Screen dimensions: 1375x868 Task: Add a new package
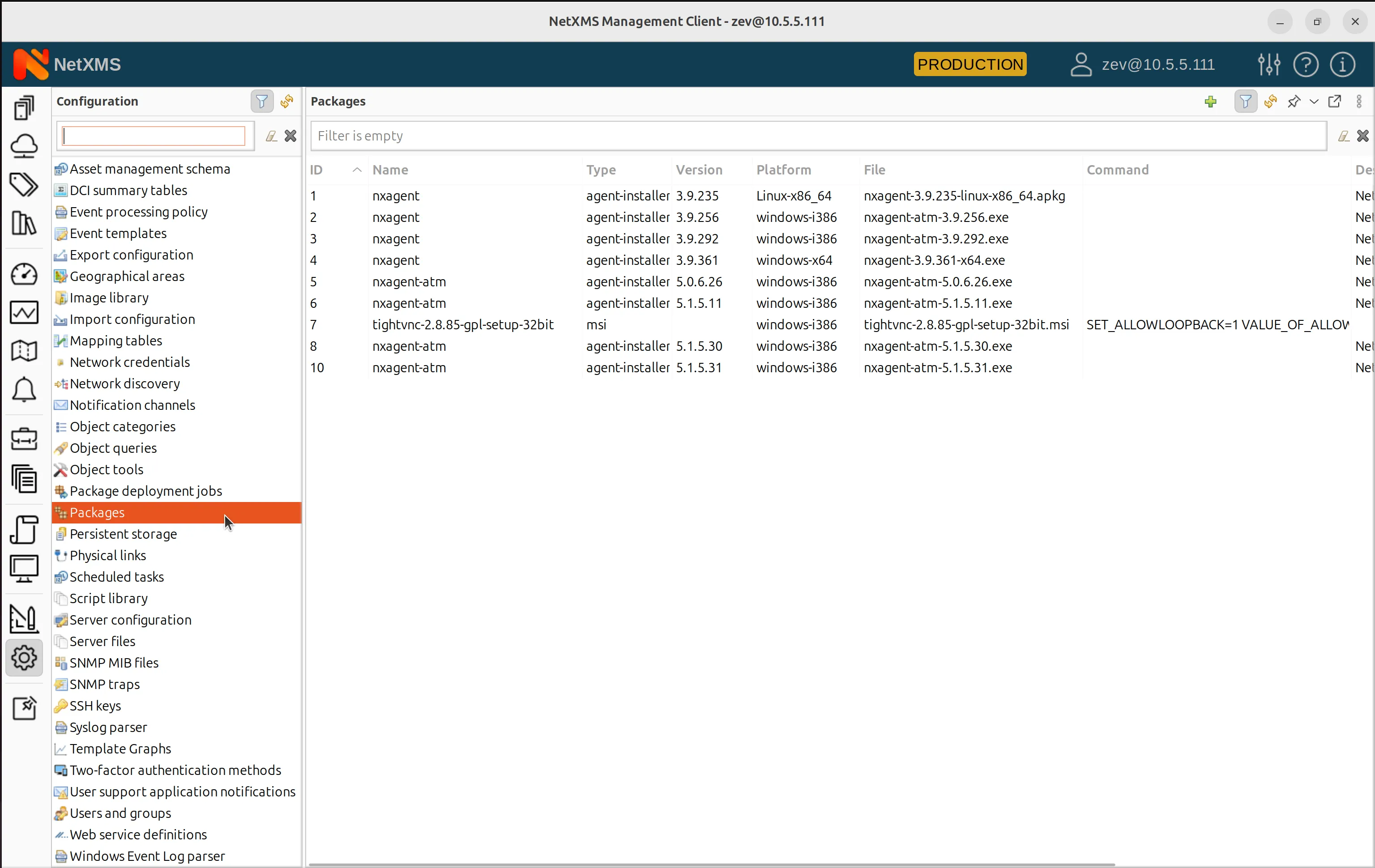(1211, 102)
